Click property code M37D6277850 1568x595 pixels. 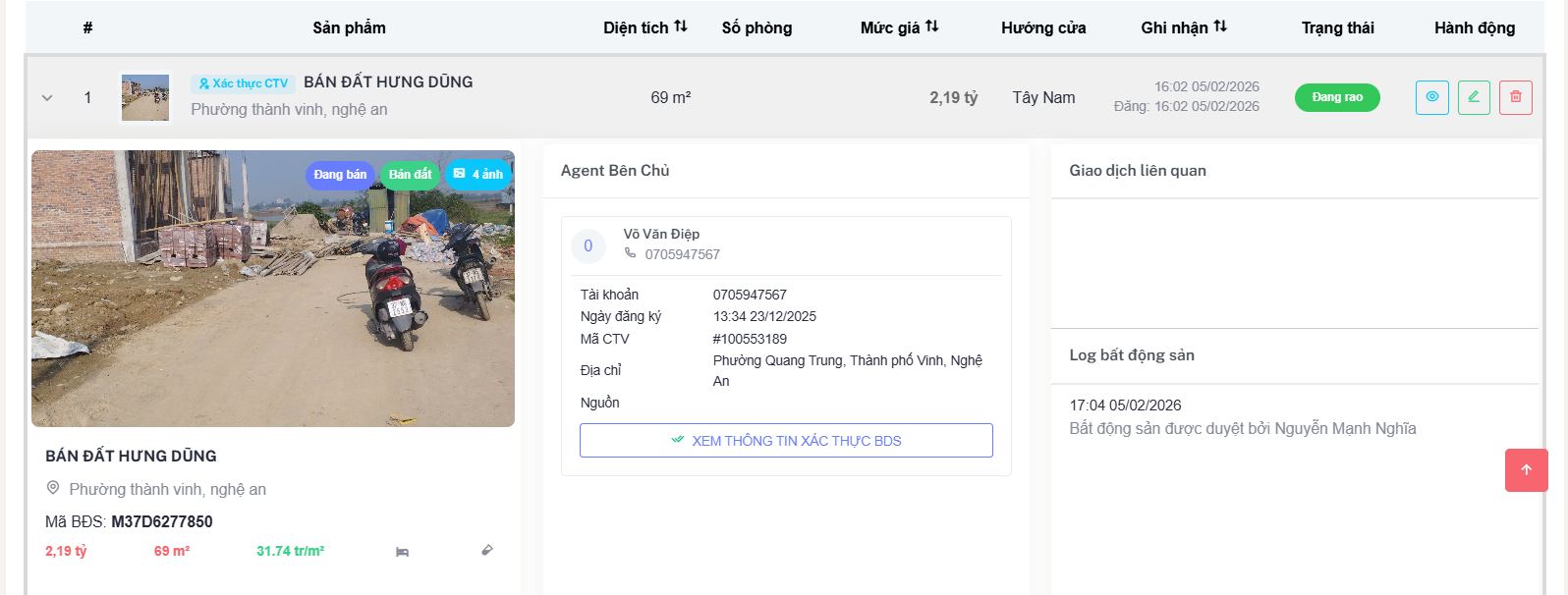tap(162, 521)
